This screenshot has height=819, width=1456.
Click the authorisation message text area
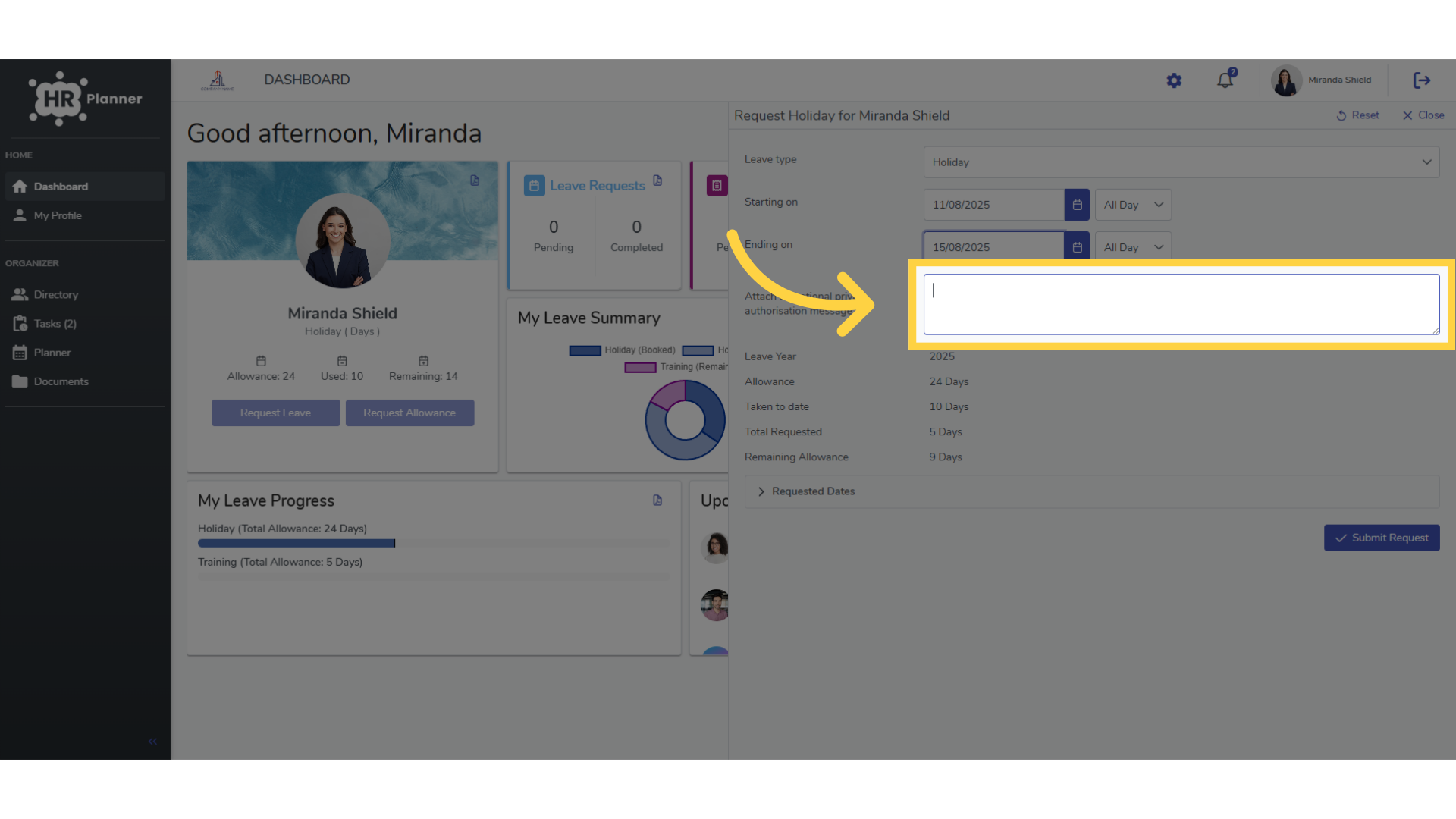(x=1181, y=304)
